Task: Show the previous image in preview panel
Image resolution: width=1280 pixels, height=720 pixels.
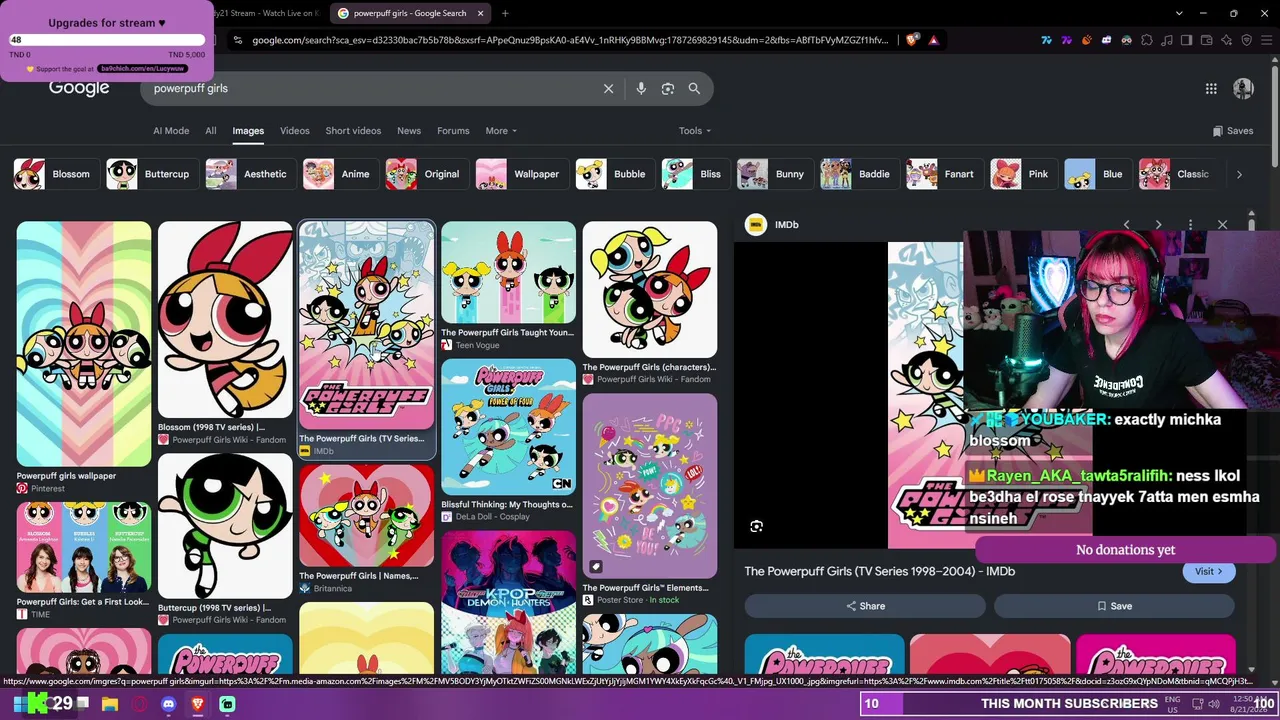Action: (x=1126, y=225)
